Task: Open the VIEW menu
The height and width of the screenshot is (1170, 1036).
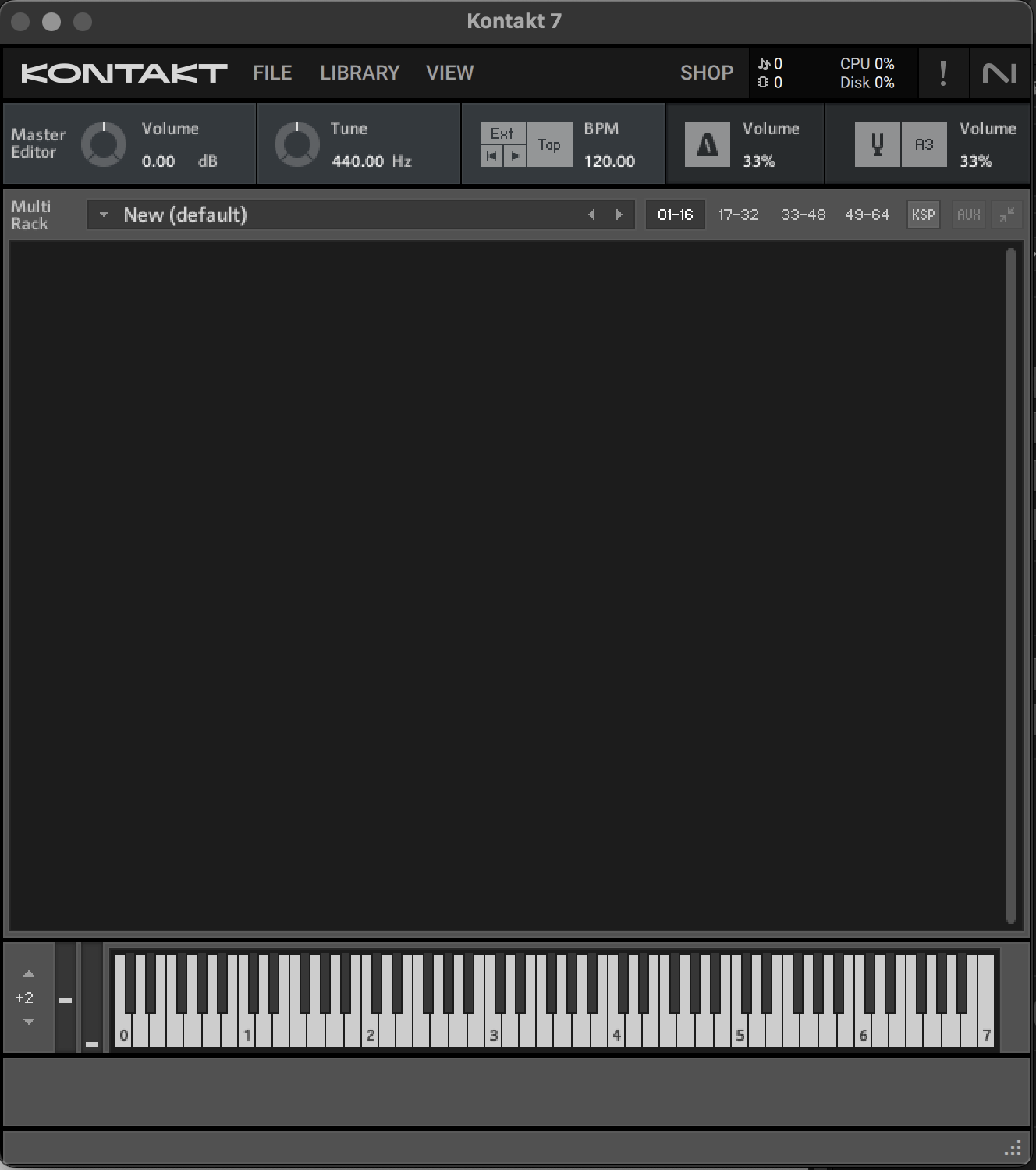Action: click(449, 73)
